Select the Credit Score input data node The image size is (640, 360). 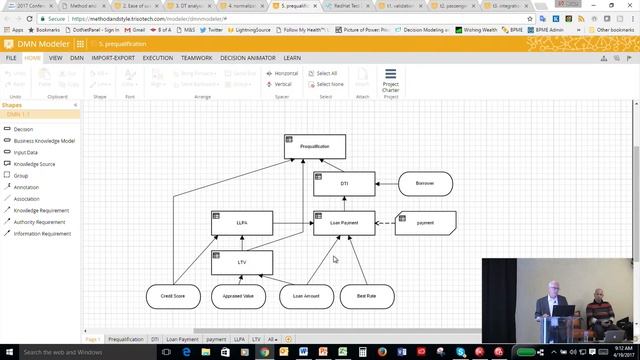click(x=173, y=296)
